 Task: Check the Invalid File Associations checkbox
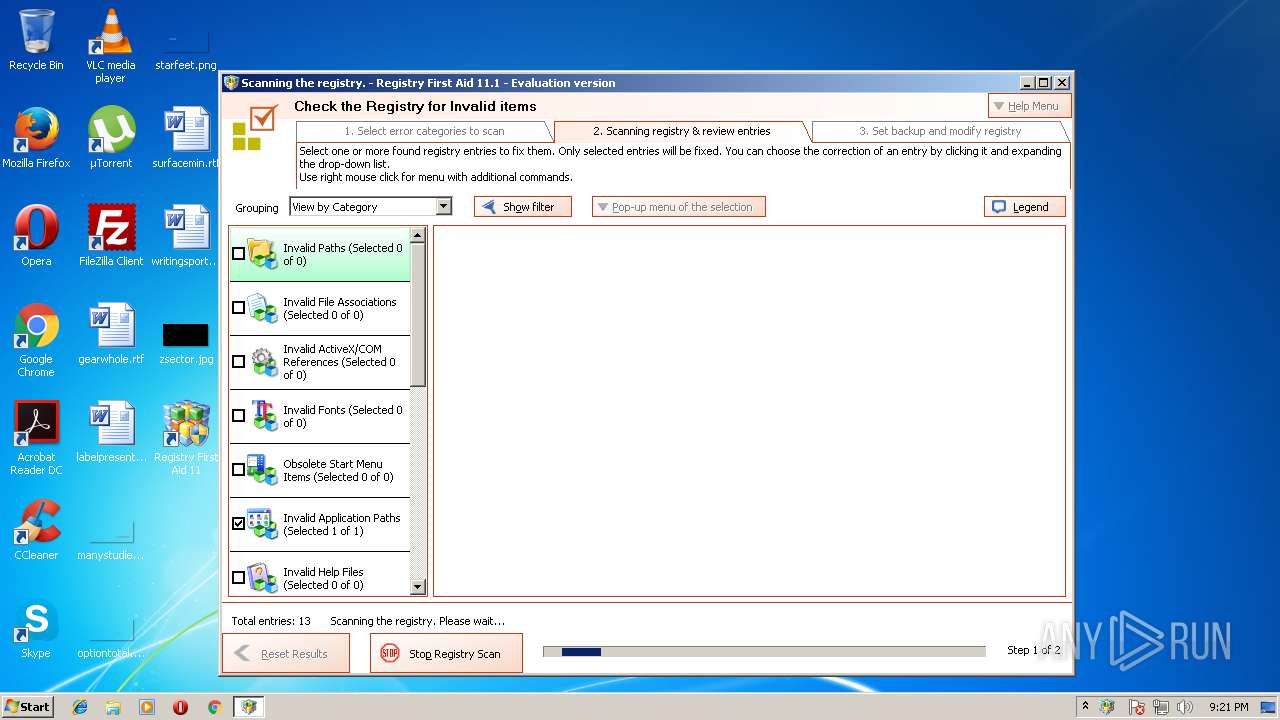click(x=238, y=308)
